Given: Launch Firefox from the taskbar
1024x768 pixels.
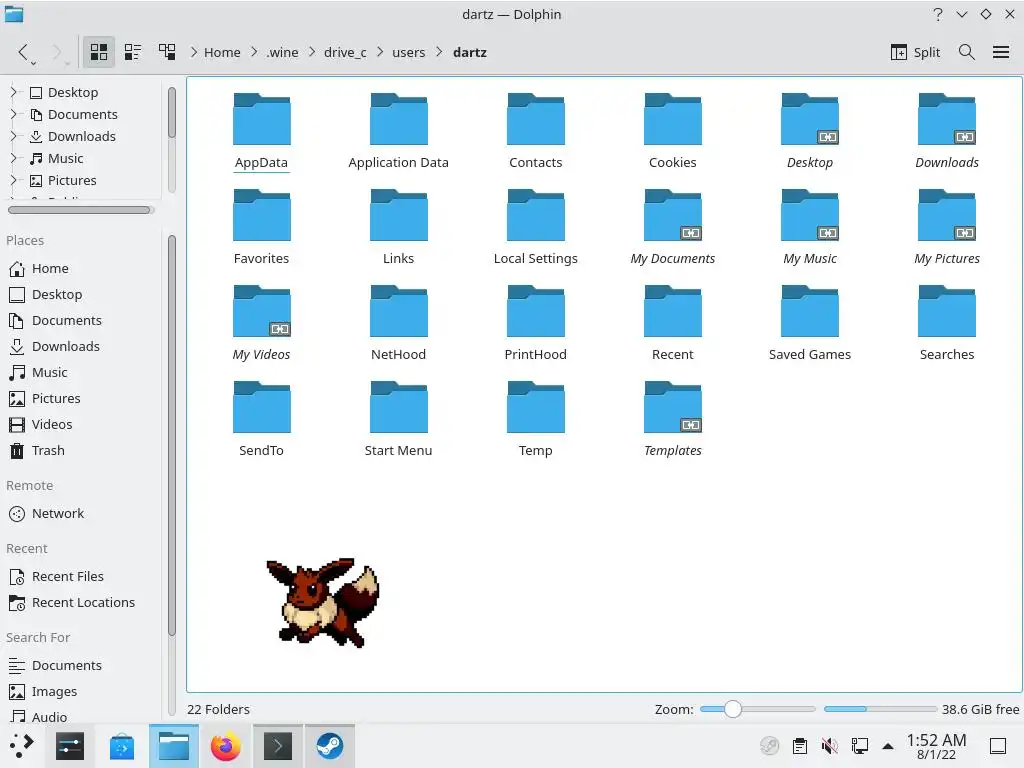Looking at the screenshot, I should [225, 746].
